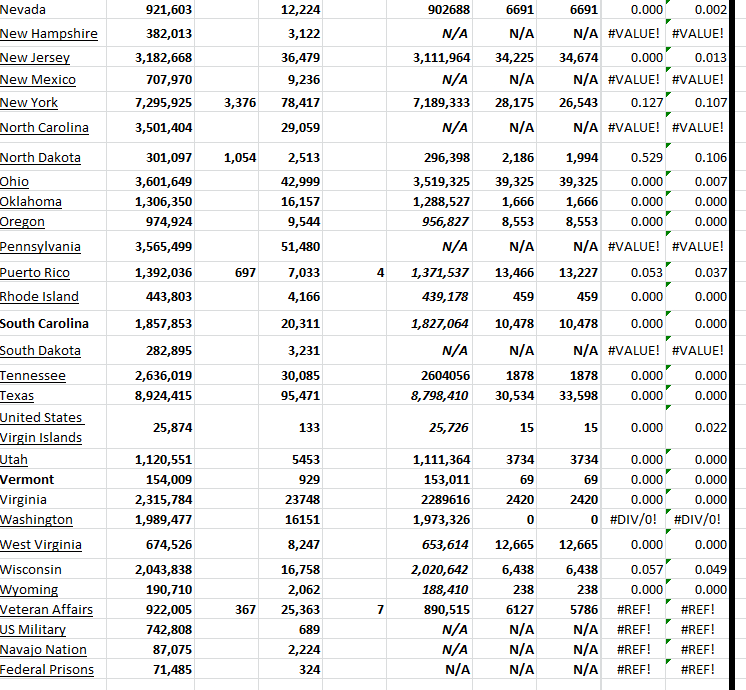Follow the New Mexico hyperlink
This screenshot has height=690, width=746.
point(38,79)
